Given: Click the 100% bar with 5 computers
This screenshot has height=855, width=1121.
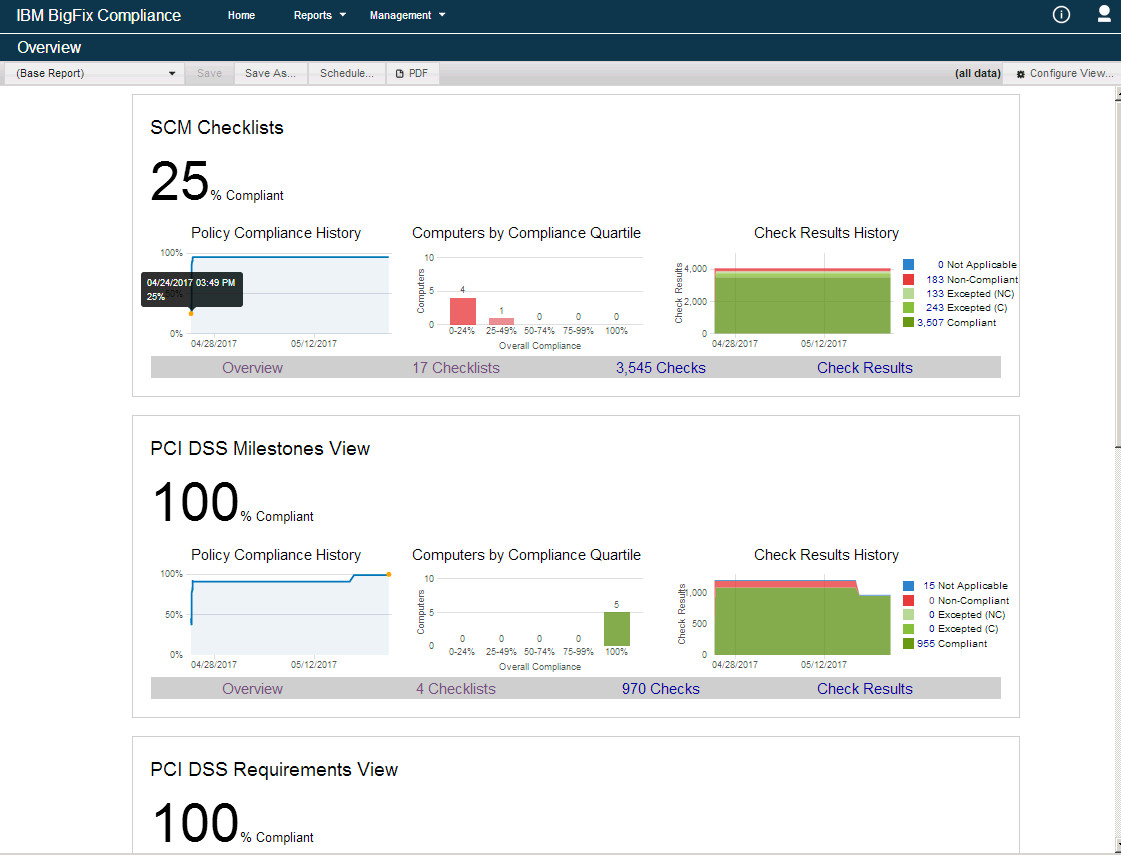Looking at the screenshot, I should pyautogui.click(x=616, y=629).
